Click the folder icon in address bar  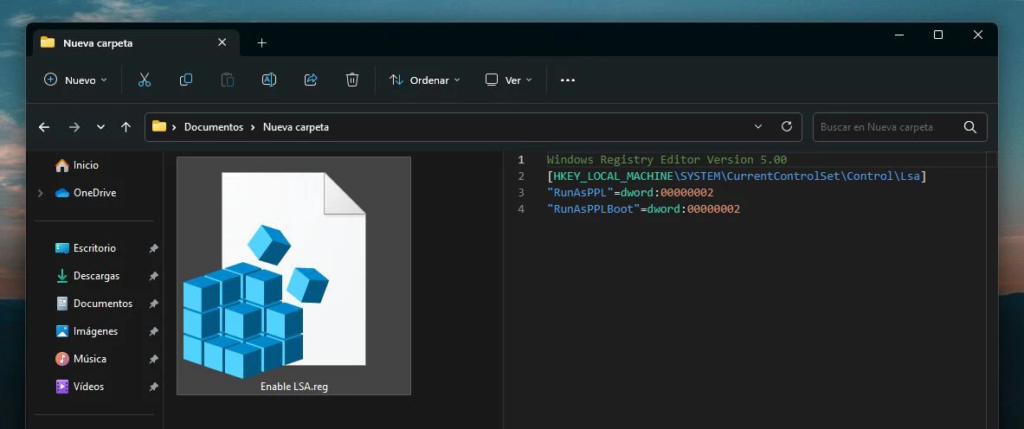coord(159,127)
